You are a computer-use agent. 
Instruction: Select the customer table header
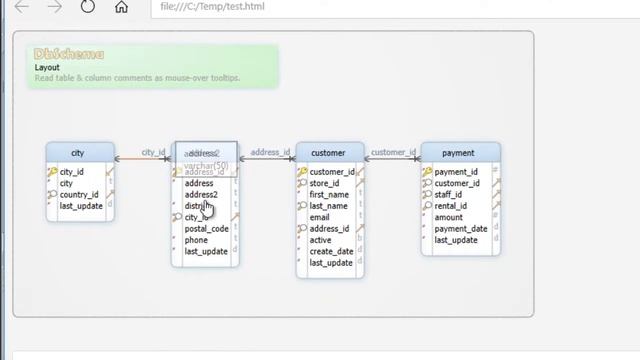pyautogui.click(x=330, y=153)
